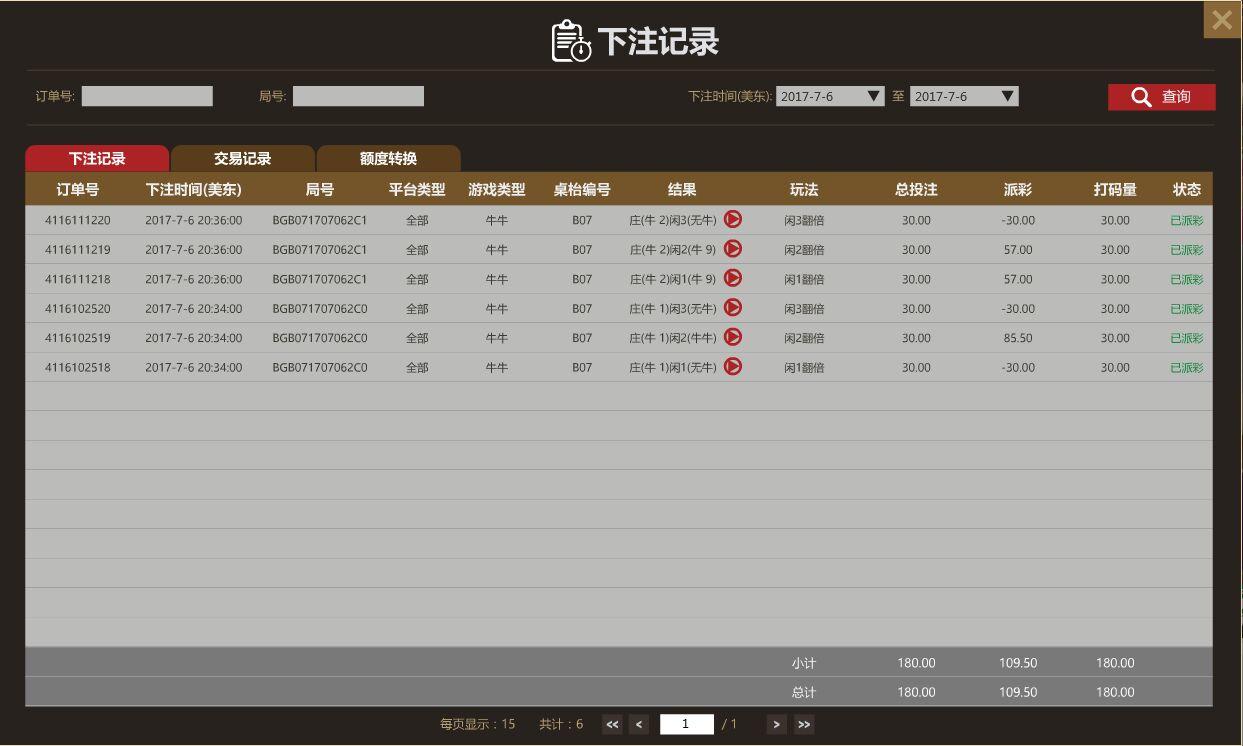Viewport: 1243px width, 746px height.
Task: Jump to the last page
Action: [804, 725]
